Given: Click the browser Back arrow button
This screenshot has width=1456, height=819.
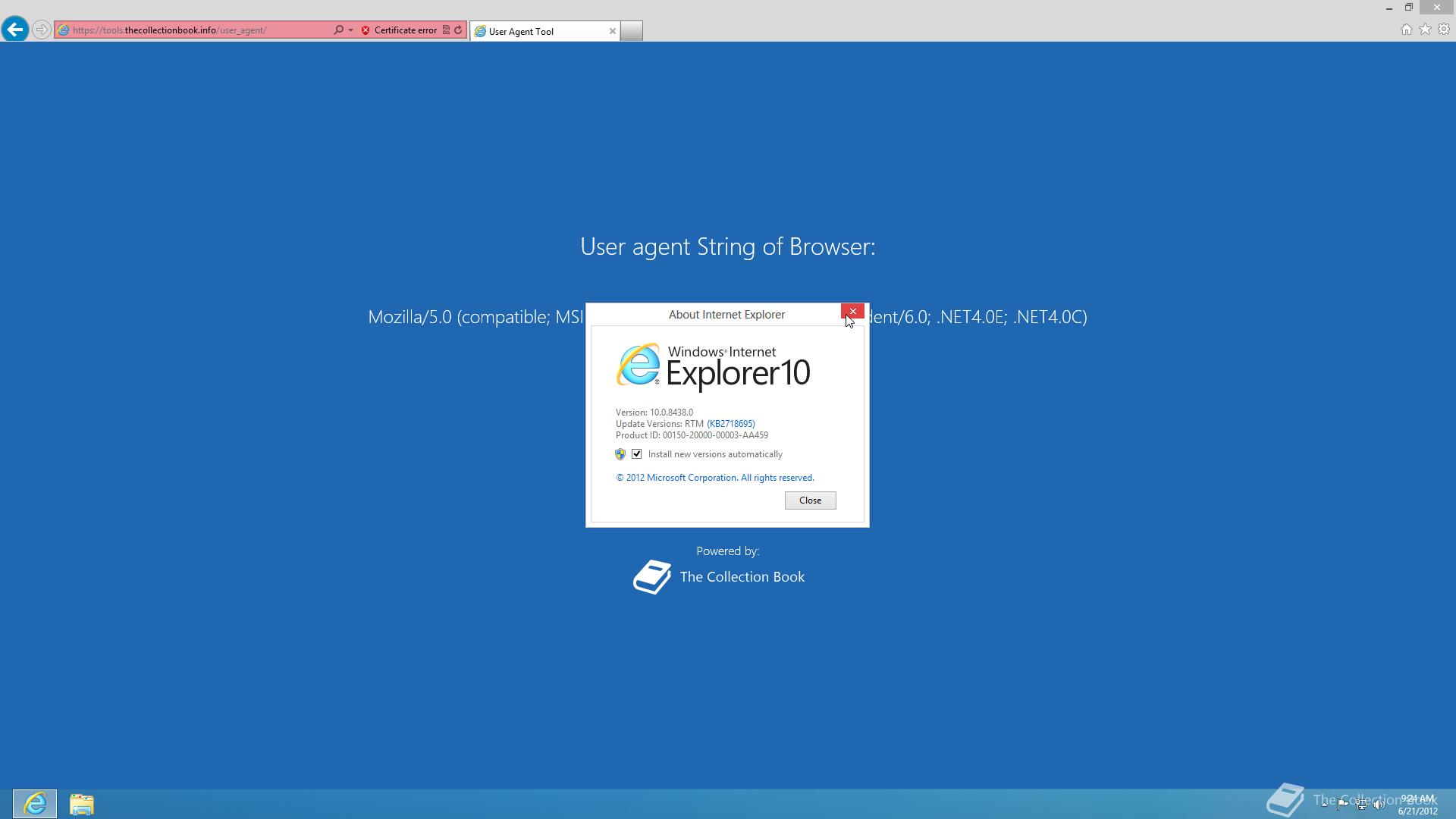Looking at the screenshot, I should (15, 30).
